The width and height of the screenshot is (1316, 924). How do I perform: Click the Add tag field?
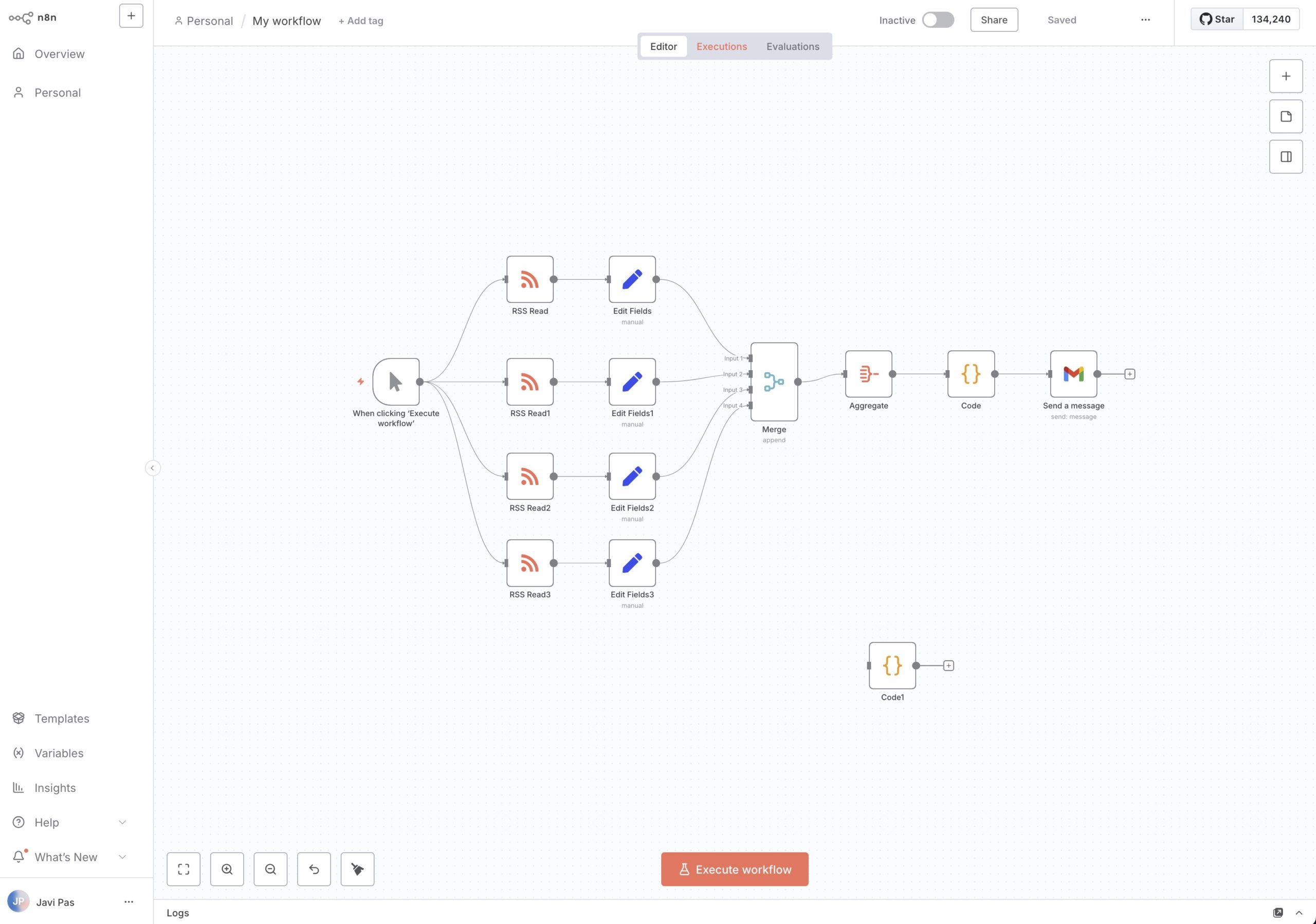tap(360, 21)
